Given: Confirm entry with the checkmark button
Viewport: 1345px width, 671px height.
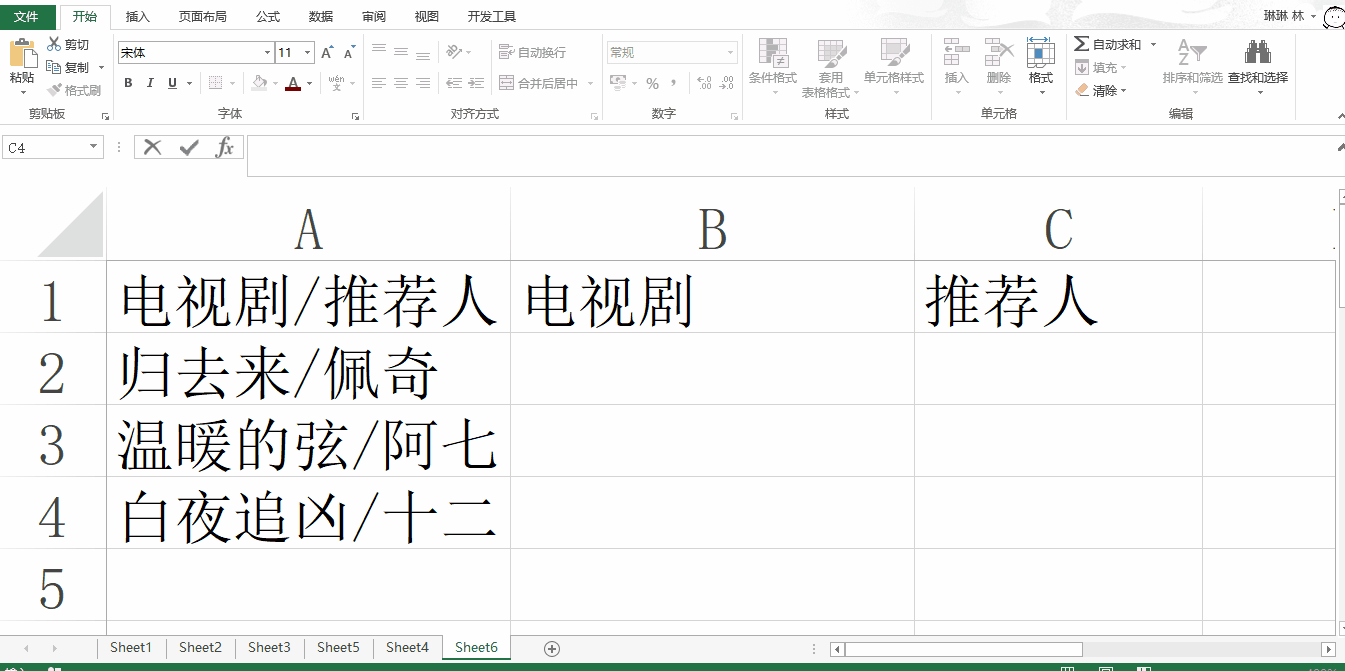Looking at the screenshot, I should 188,146.
